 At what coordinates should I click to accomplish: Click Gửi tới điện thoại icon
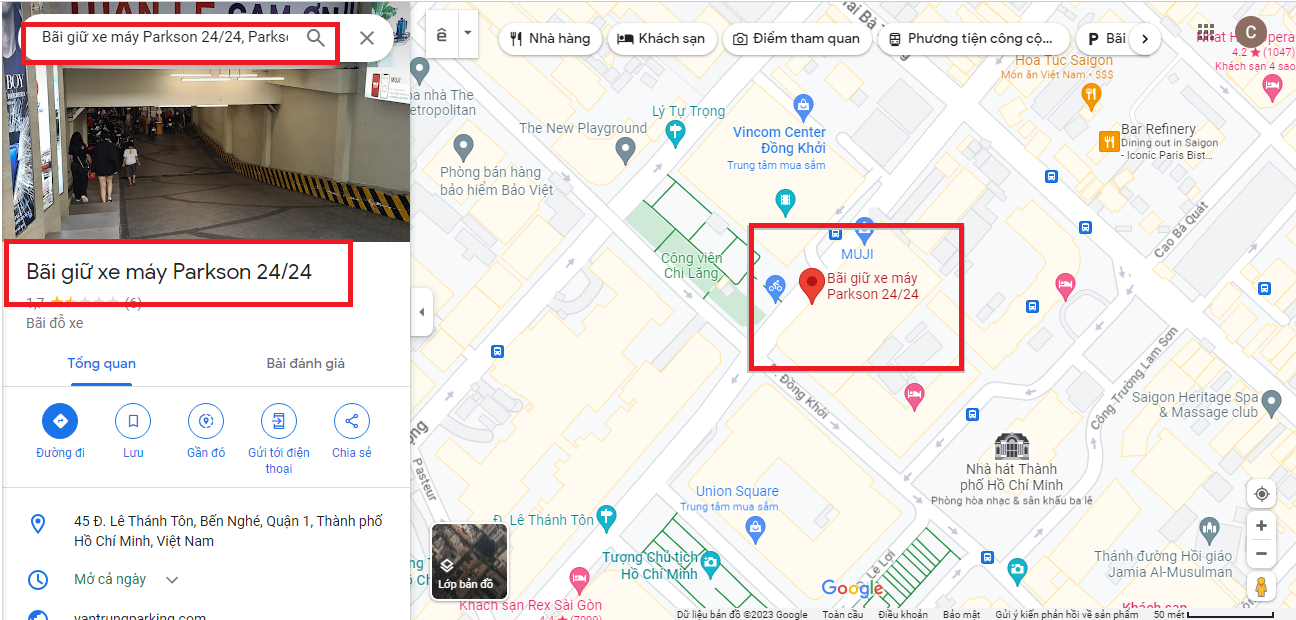click(279, 421)
